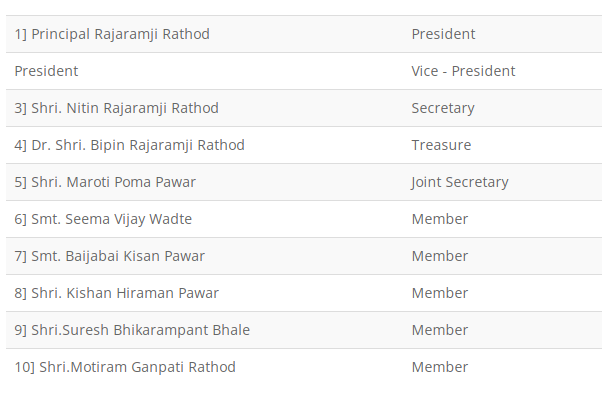Image resolution: width=602 pixels, height=404 pixels.
Task: Click the President designation in first row
Action: click(x=443, y=34)
